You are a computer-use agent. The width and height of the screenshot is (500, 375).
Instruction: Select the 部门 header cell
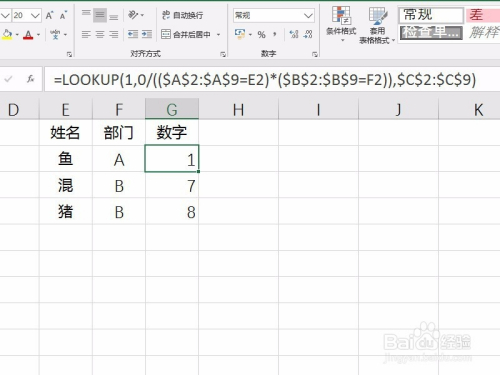[x=119, y=132]
